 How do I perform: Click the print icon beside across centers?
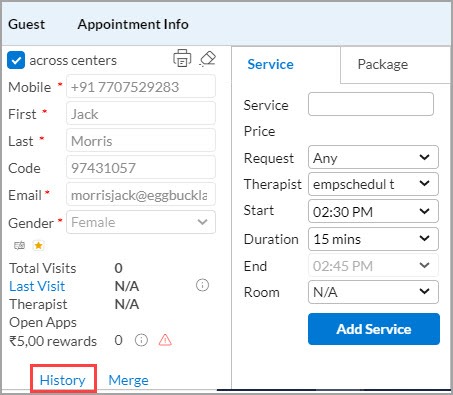pyautogui.click(x=182, y=58)
